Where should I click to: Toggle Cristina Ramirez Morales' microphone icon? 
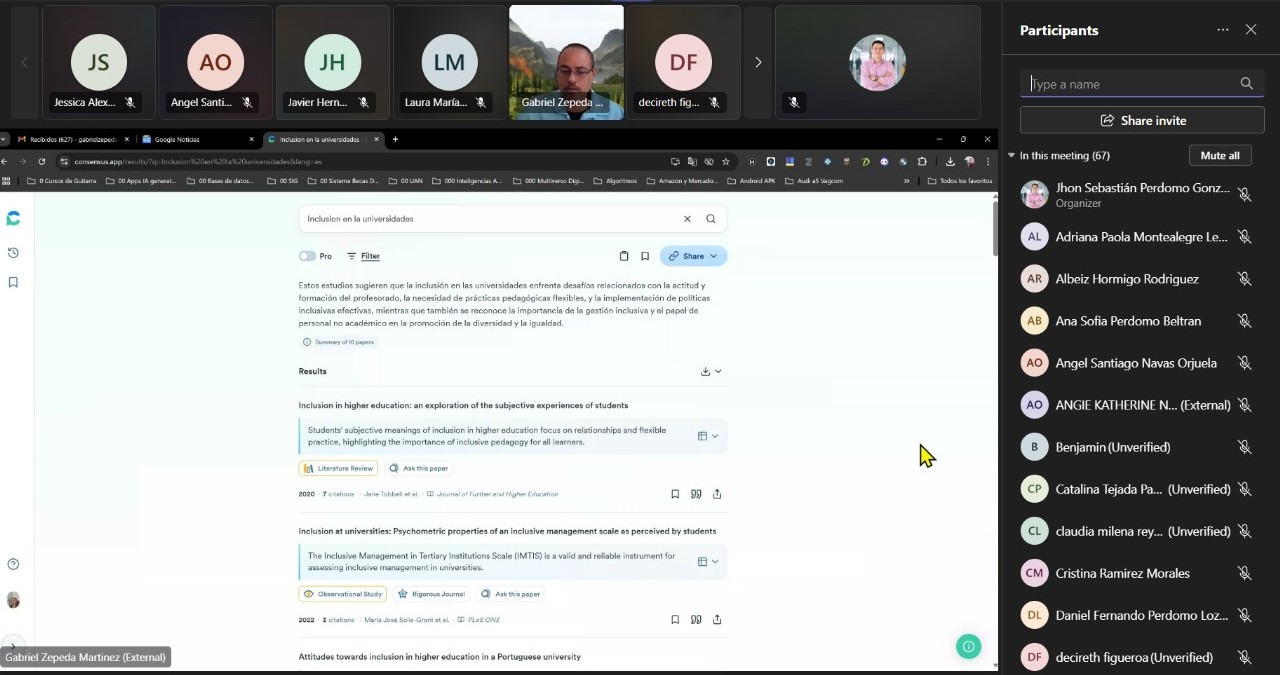[1244, 573]
